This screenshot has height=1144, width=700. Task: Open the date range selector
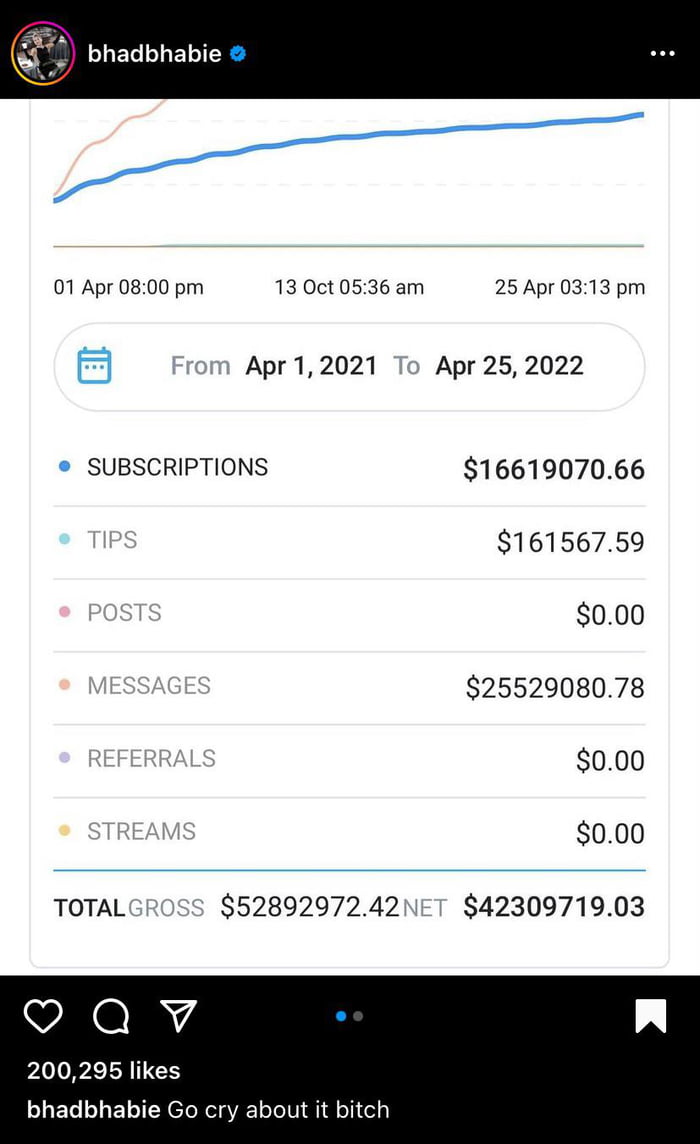click(x=350, y=366)
